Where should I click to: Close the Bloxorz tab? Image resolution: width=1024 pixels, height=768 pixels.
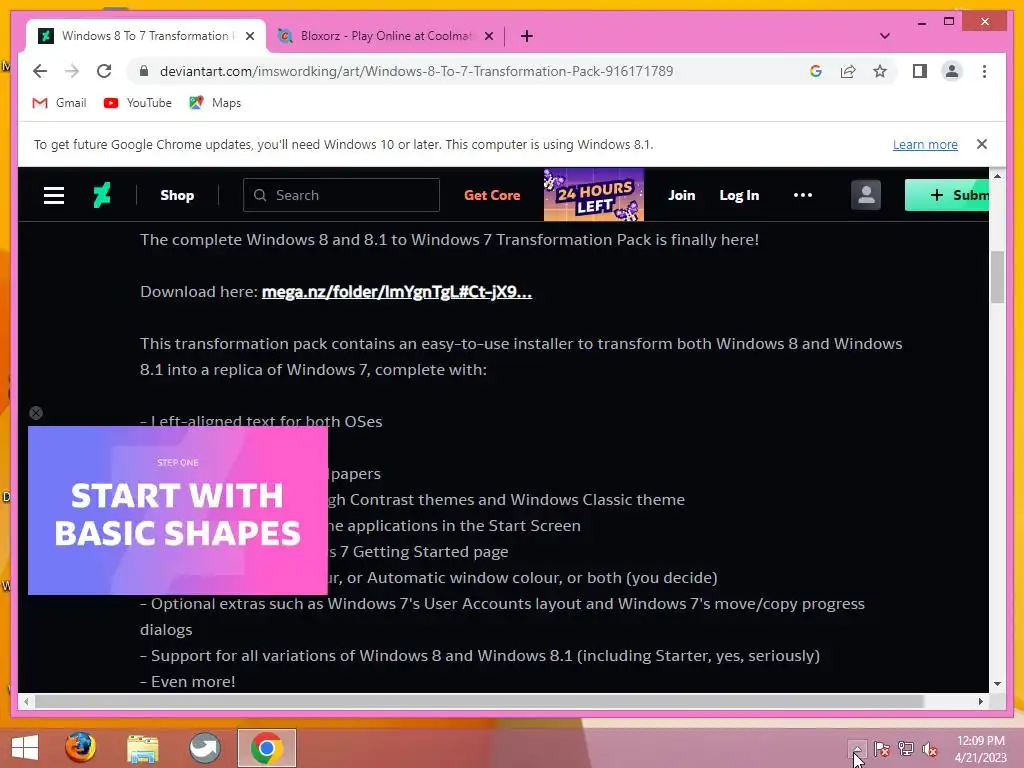click(488, 36)
